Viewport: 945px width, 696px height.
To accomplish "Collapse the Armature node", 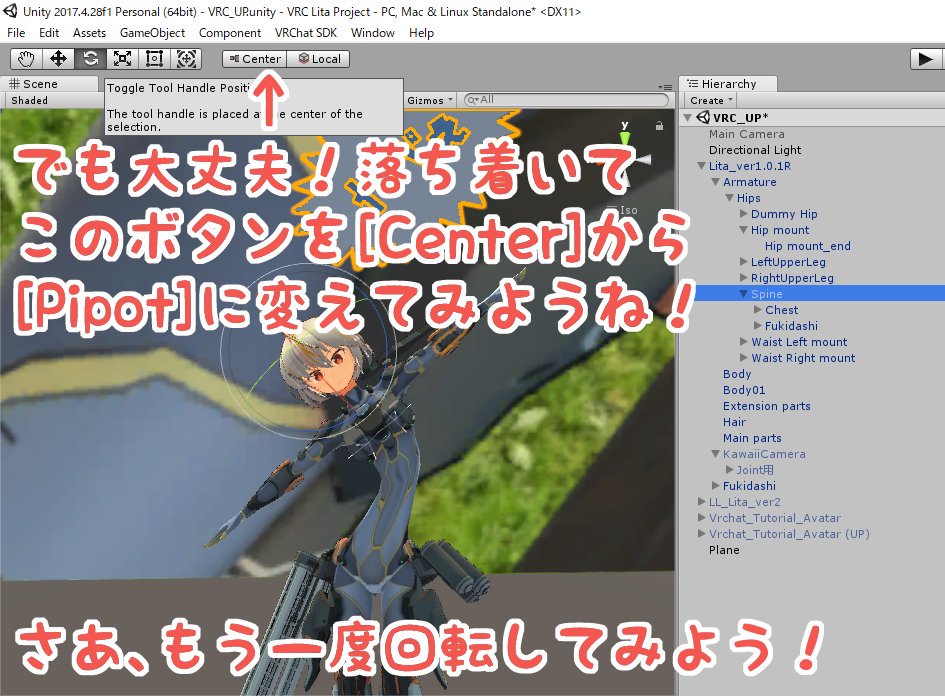I will pos(715,182).
